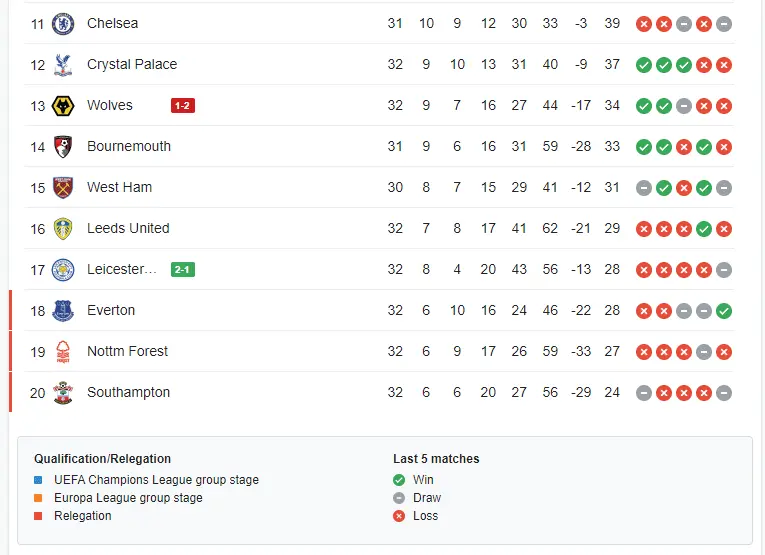Viewport: 765px width, 555px height.
Task: Click the Everton club crest icon
Action: (63, 310)
